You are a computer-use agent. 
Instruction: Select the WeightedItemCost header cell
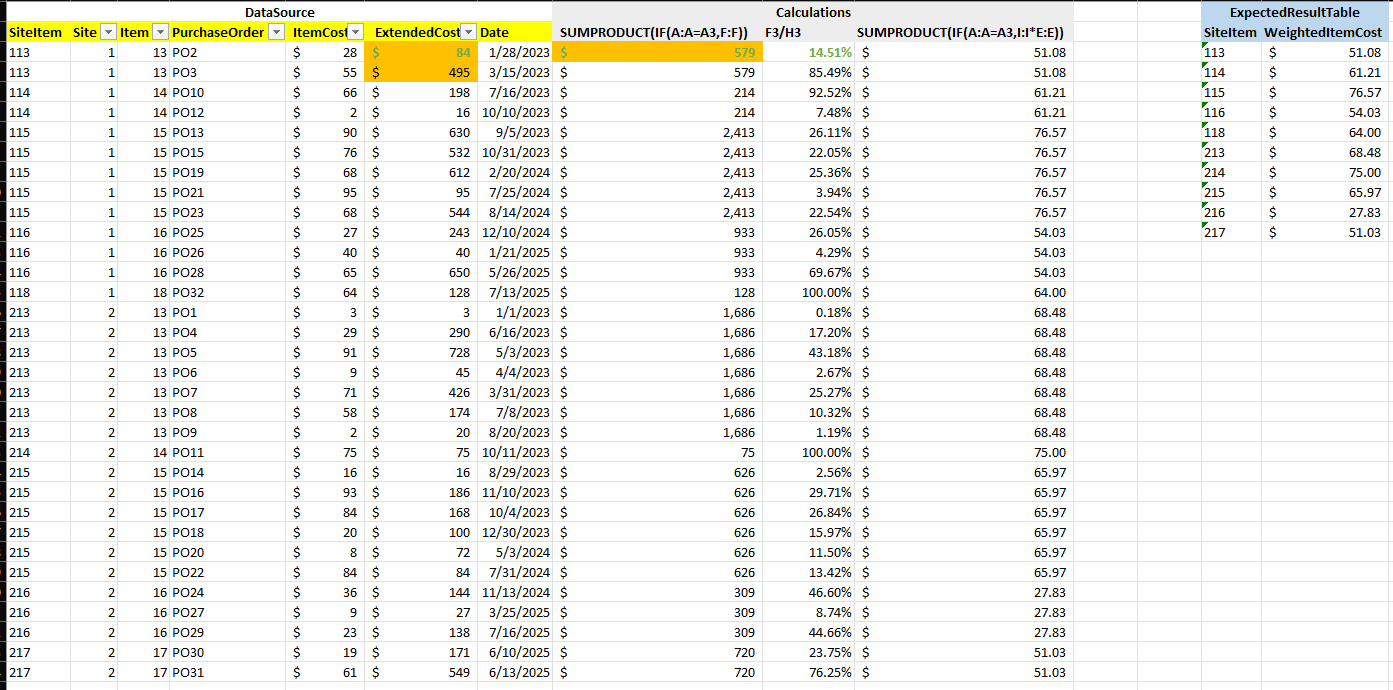click(1327, 32)
